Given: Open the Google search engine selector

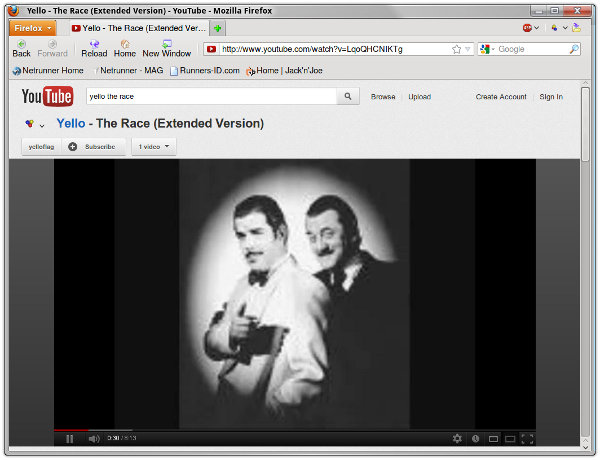Looking at the screenshot, I should pos(487,49).
